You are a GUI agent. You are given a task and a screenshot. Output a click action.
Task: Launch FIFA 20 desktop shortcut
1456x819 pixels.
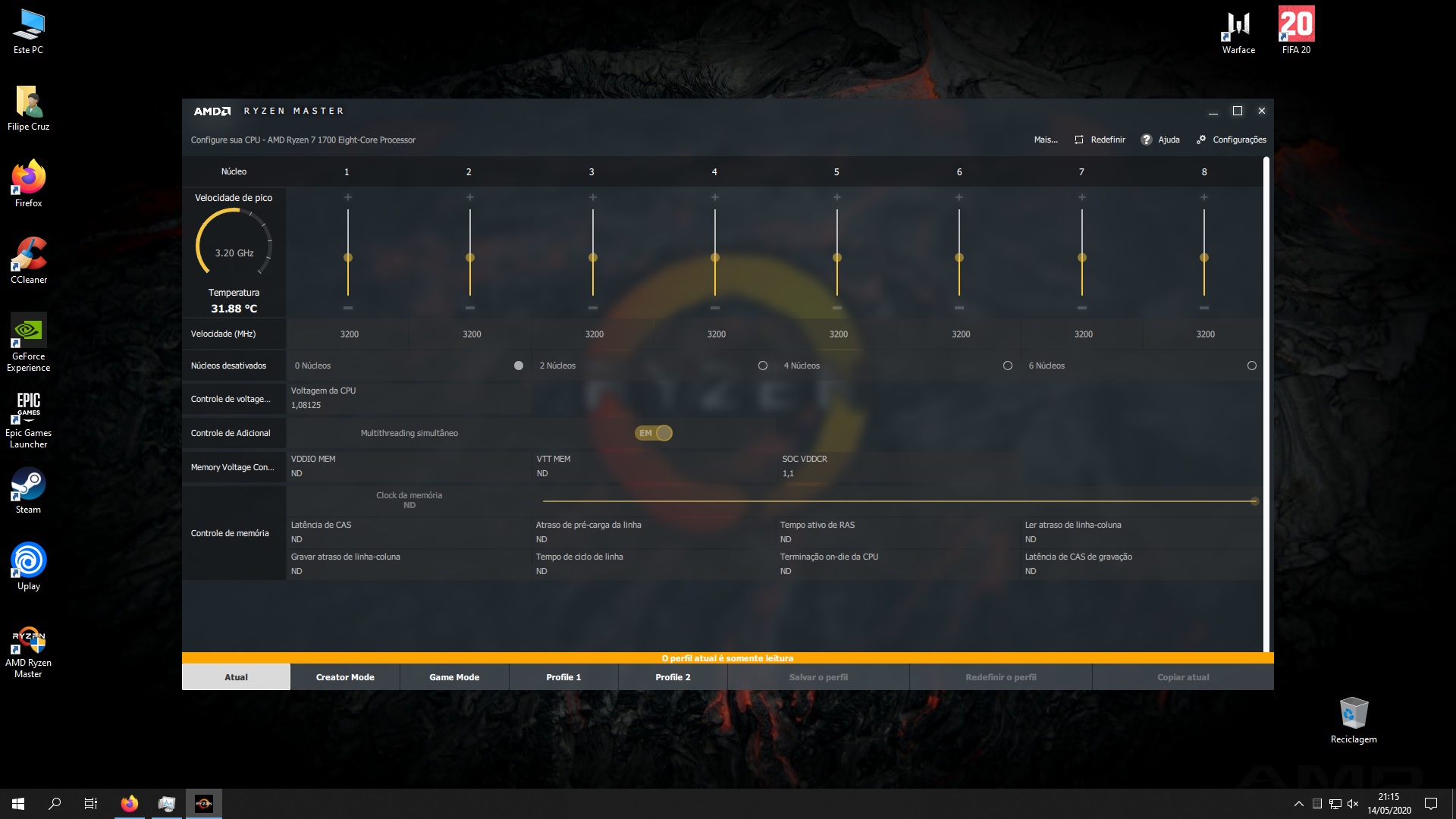(x=1296, y=32)
